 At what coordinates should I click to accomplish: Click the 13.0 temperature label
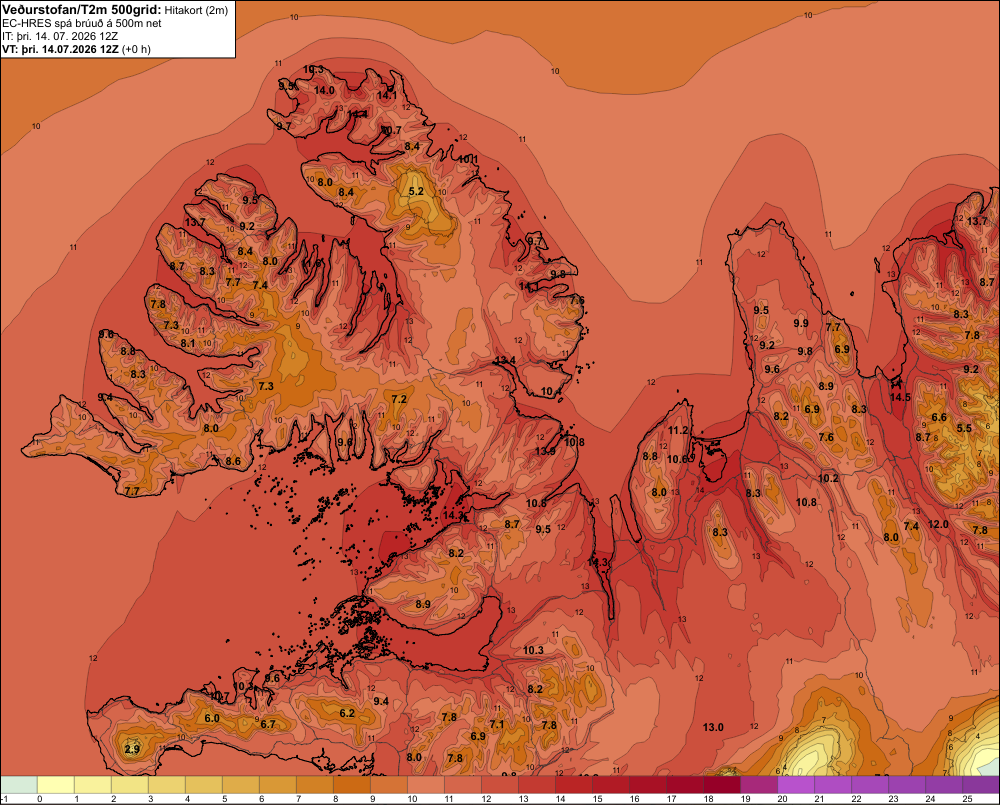tap(713, 727)
